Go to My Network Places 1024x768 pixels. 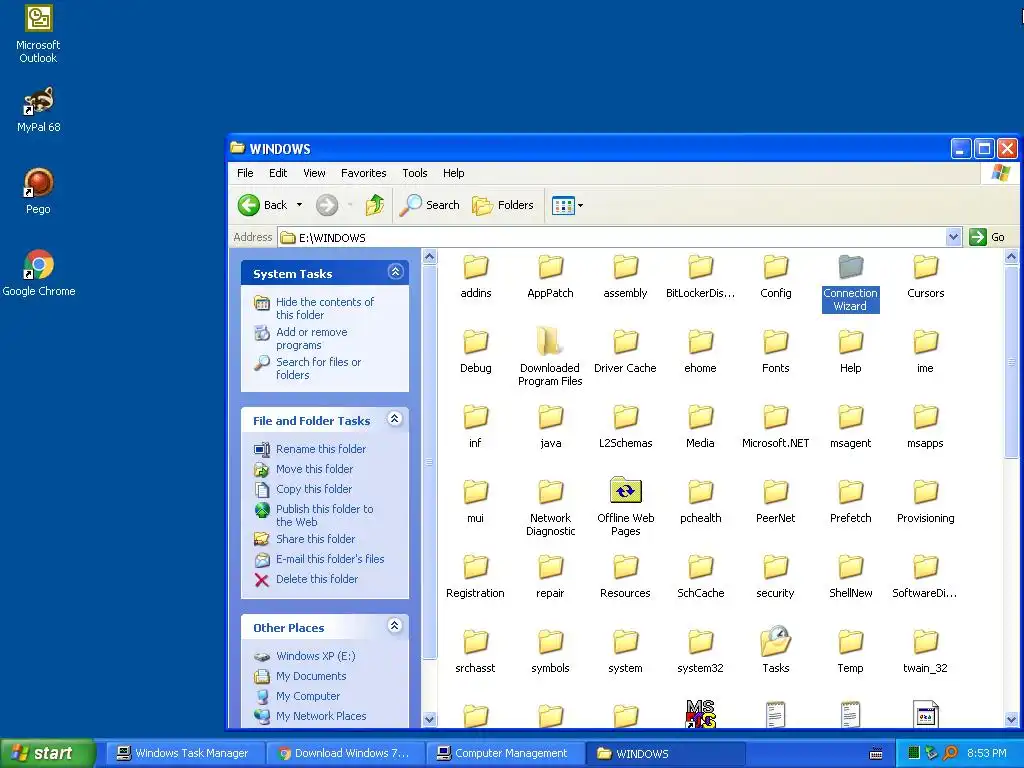pyautogui.click(x=321, y=716)
